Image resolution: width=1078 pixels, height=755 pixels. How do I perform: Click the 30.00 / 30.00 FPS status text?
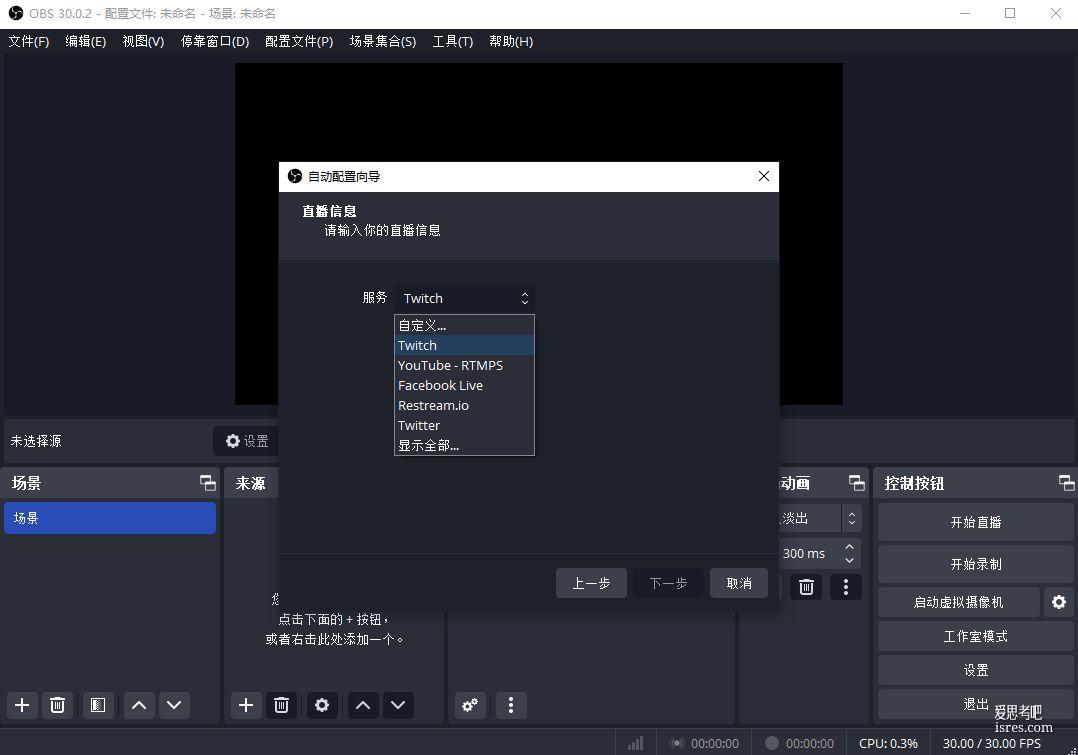point(992,743)
